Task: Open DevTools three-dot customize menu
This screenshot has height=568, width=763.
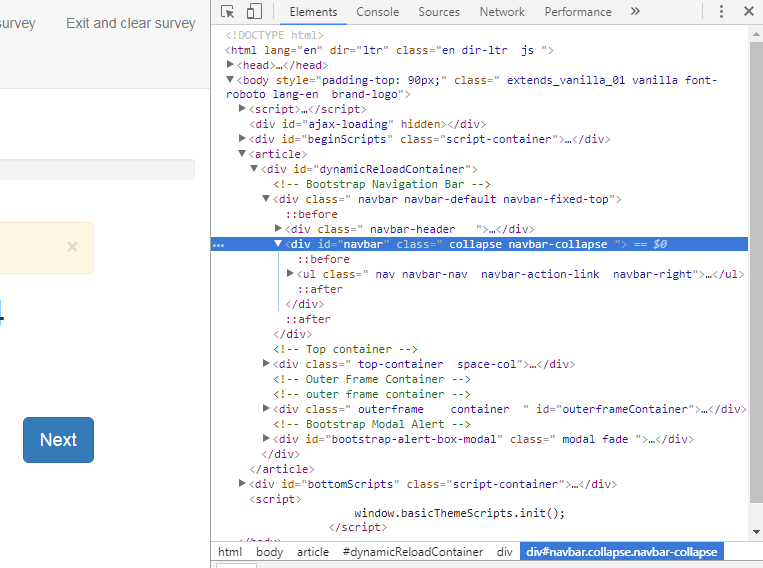Action: (x=721, y=12)
